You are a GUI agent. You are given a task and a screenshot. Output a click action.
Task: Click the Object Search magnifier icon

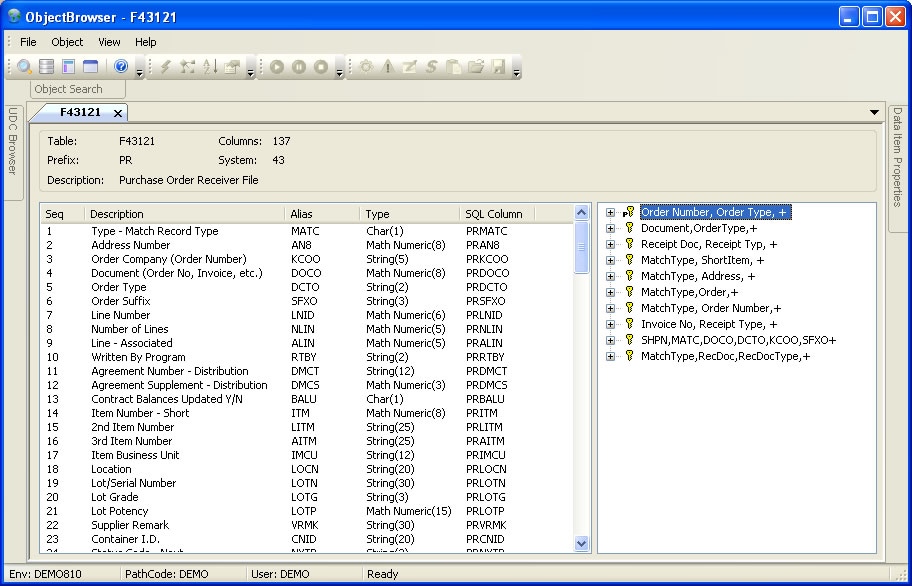(25, 67)
